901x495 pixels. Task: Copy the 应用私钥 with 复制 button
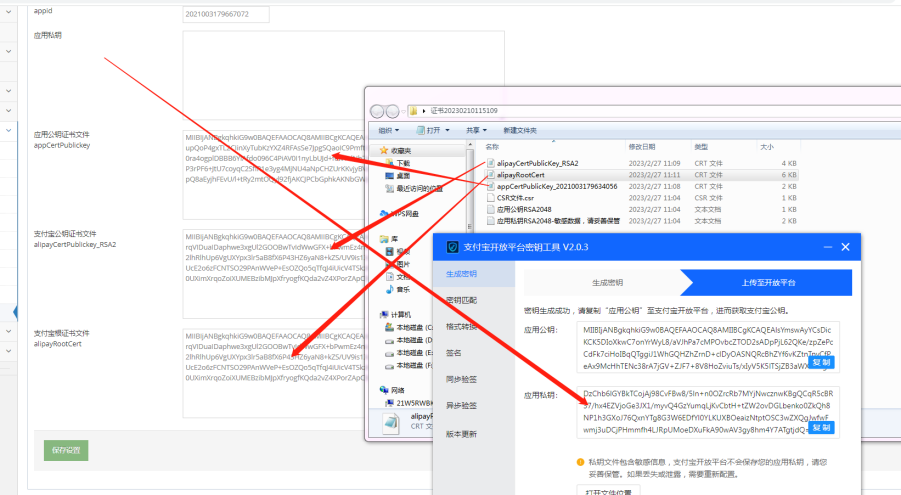tap(821, 428)
